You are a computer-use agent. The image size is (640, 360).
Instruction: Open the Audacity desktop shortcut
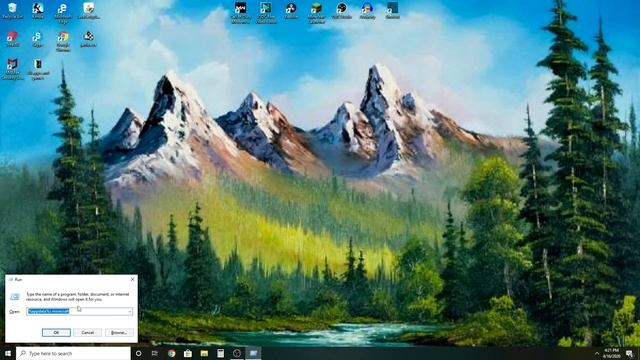pyautogui.click(x=367, y=11)
